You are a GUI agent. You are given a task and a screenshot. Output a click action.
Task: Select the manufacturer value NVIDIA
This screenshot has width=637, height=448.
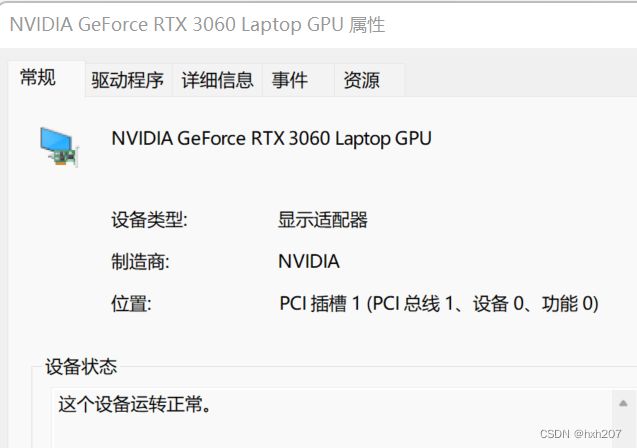pos(309,261)
